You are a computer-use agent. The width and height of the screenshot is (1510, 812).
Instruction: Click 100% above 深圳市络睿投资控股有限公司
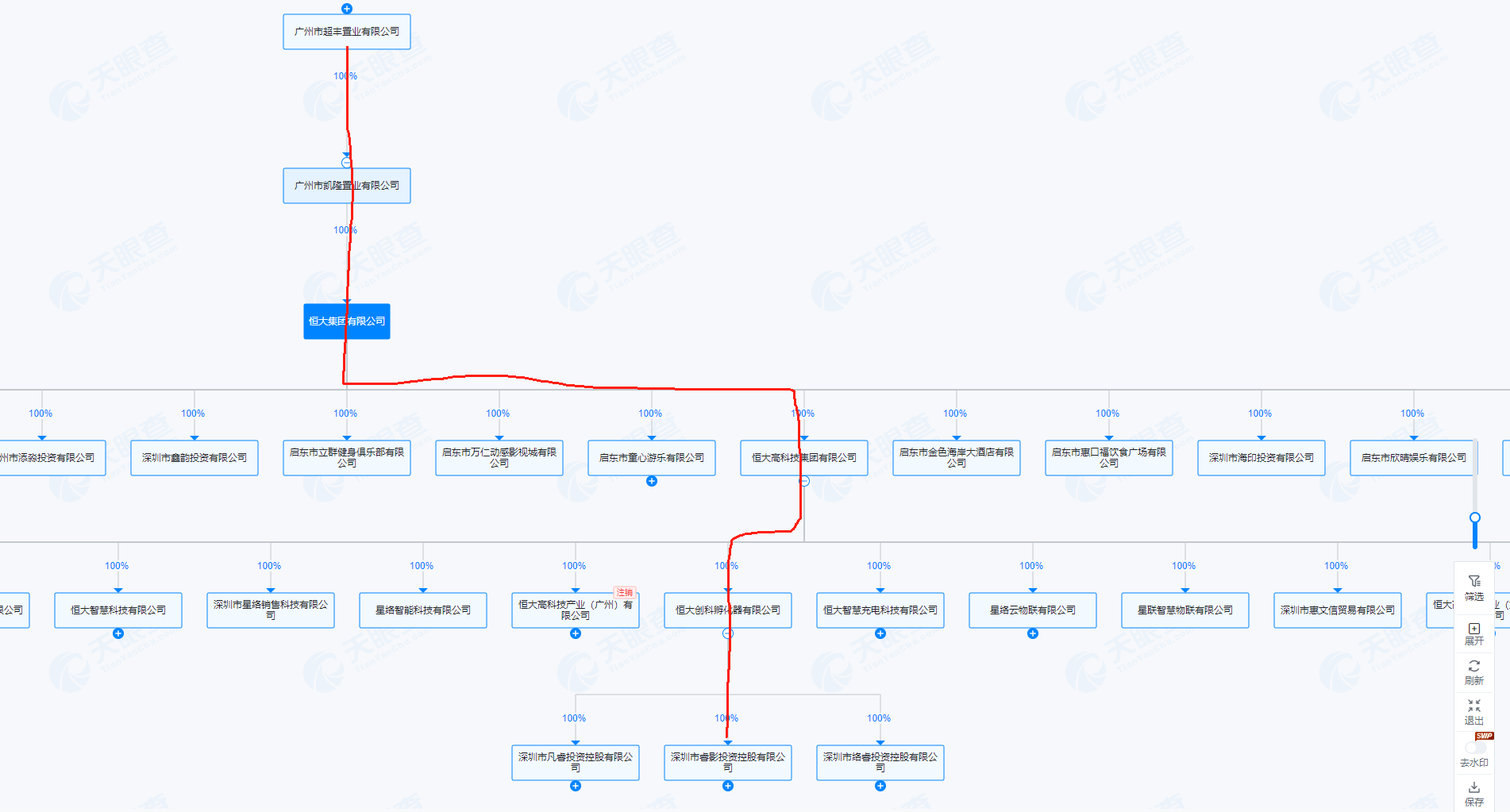(x=879, y=718)
